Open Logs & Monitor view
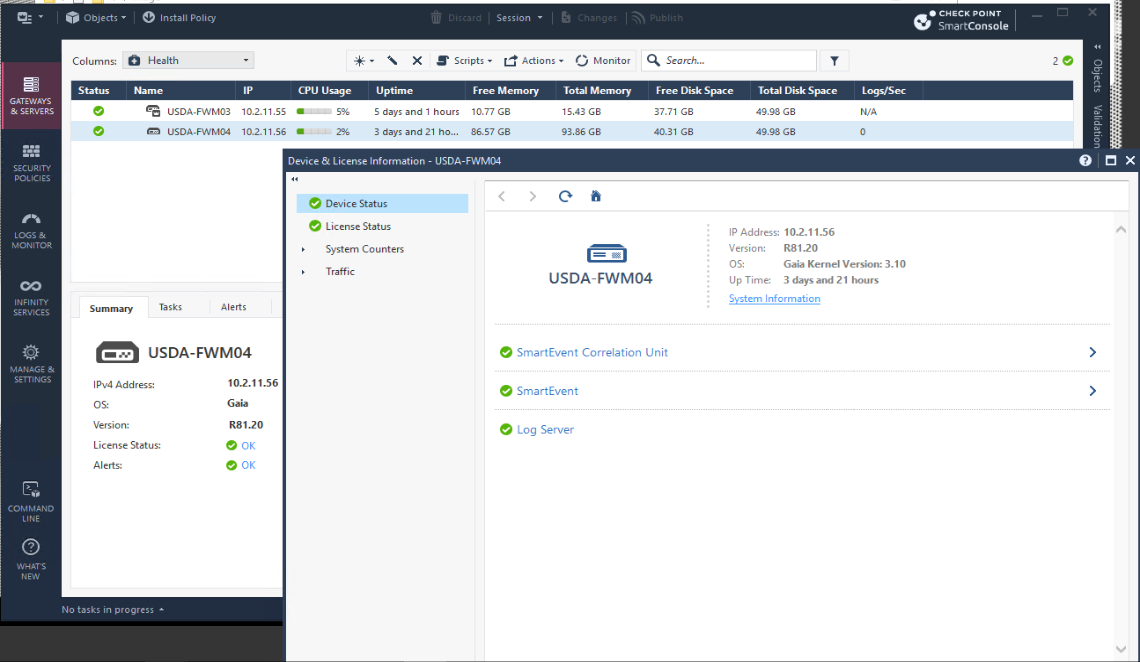This screenshot has width=1140, height=662. 31,230
